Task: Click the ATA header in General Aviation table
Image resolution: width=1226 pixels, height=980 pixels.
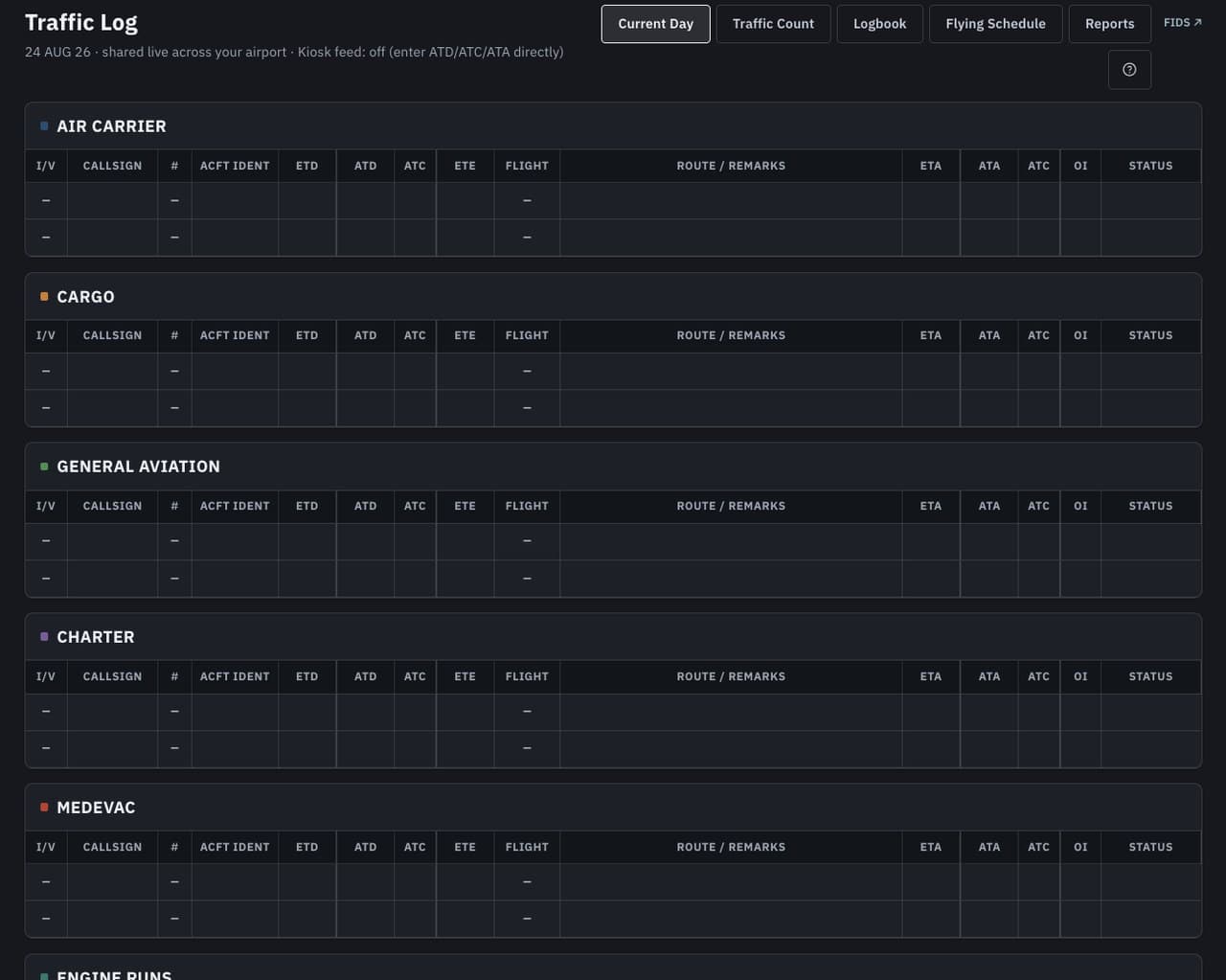Action: tap(989, 506)
